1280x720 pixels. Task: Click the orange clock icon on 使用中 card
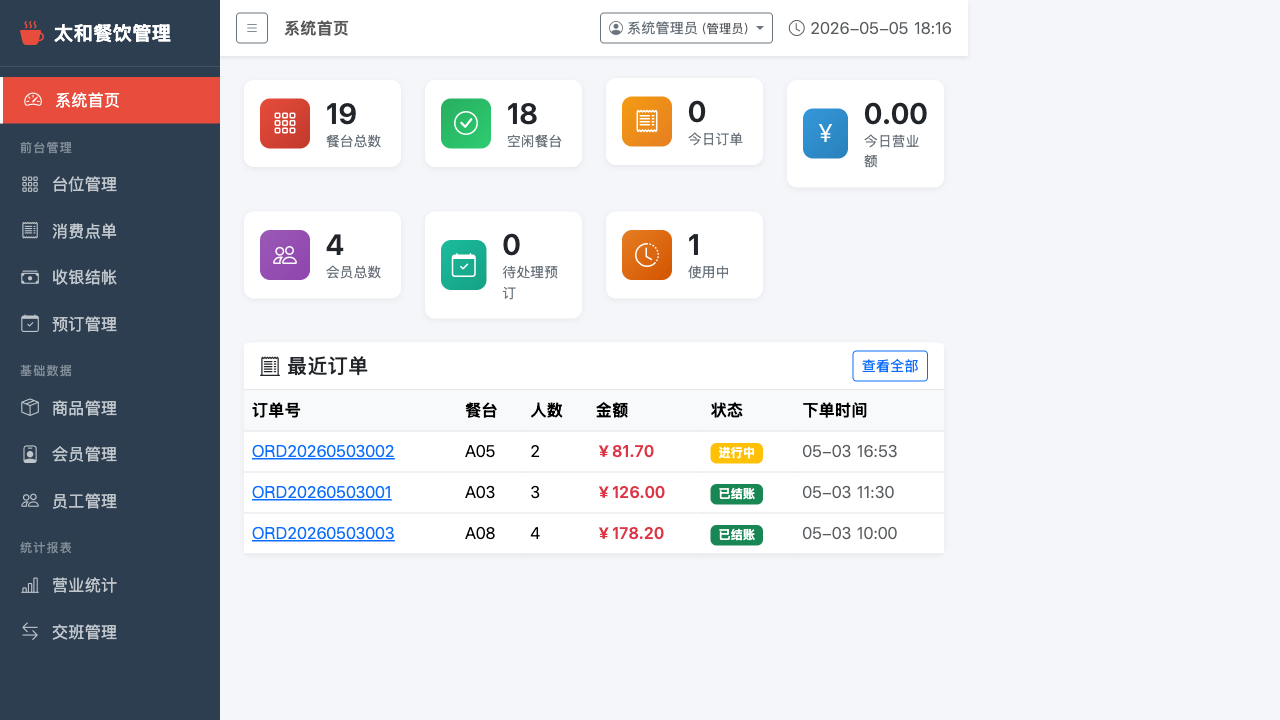[647, 254]
